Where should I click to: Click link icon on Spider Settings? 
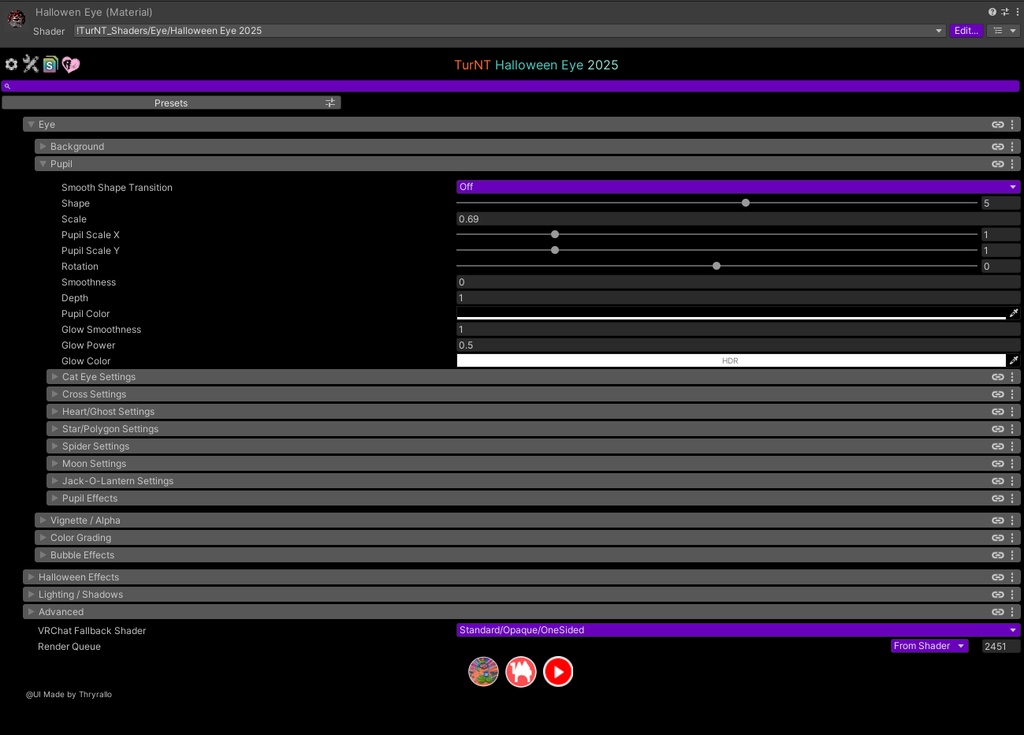[998, 446]
